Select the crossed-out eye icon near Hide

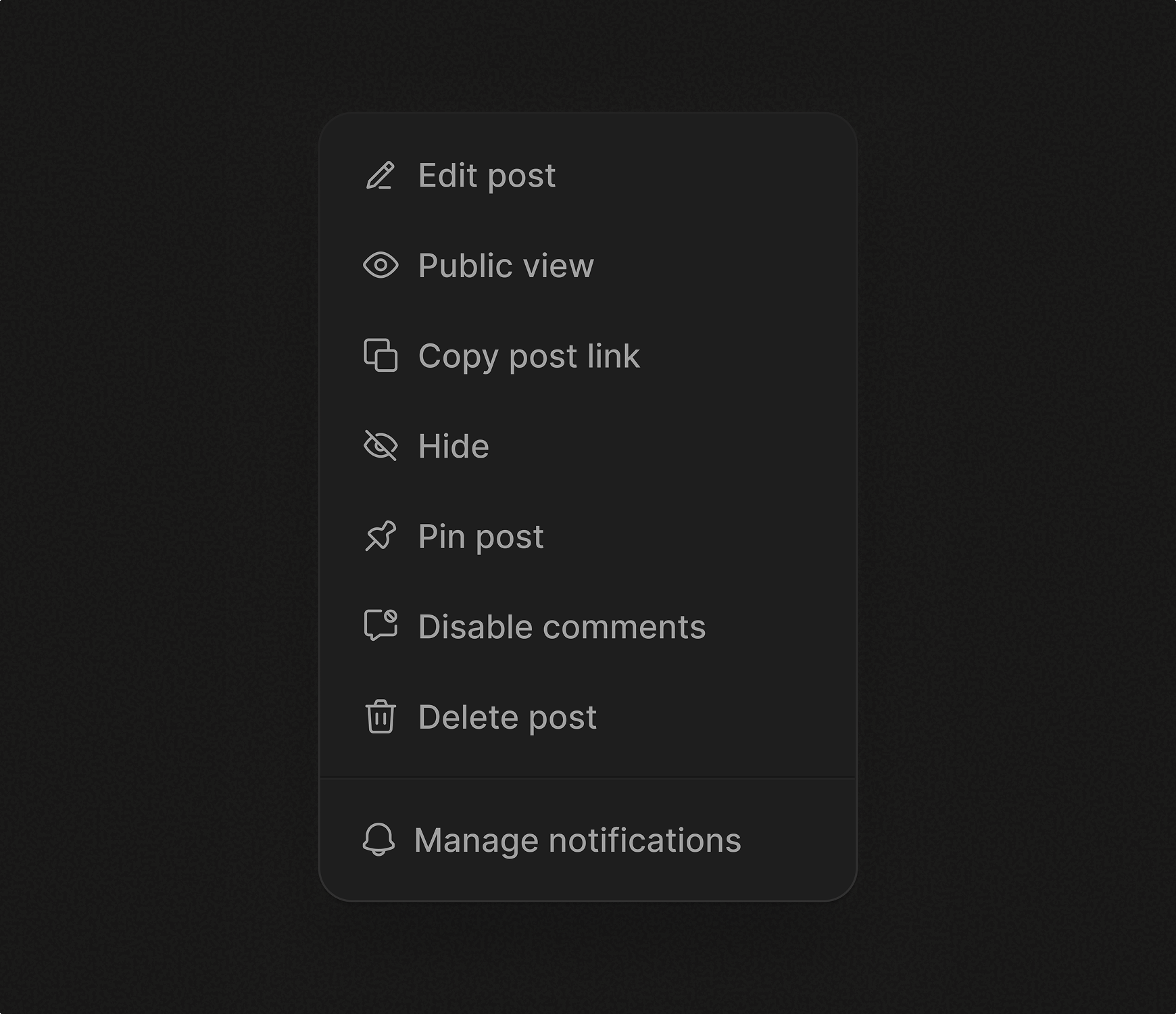[381, 446]
